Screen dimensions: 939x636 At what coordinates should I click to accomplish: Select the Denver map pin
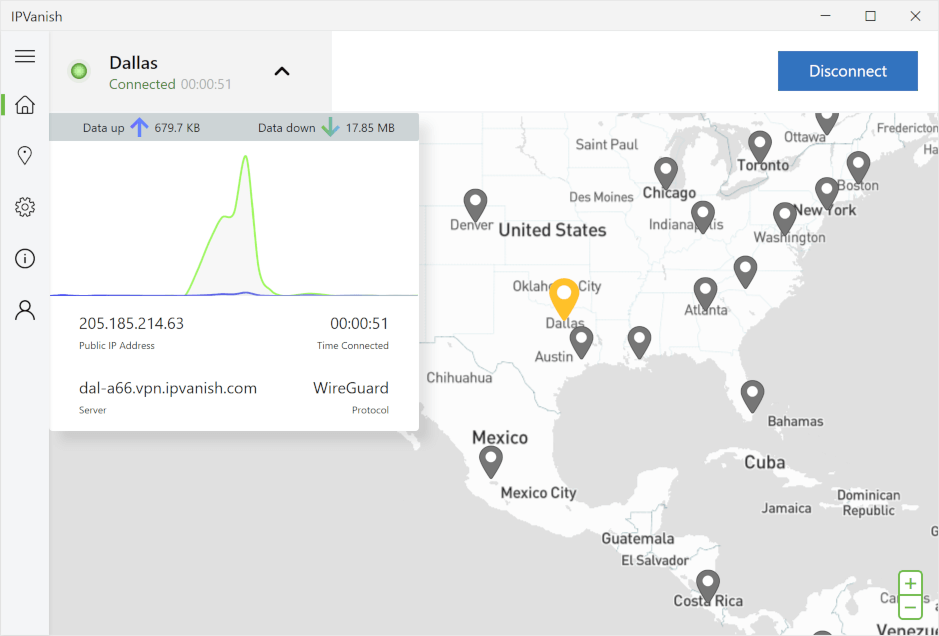pos(475,205)
